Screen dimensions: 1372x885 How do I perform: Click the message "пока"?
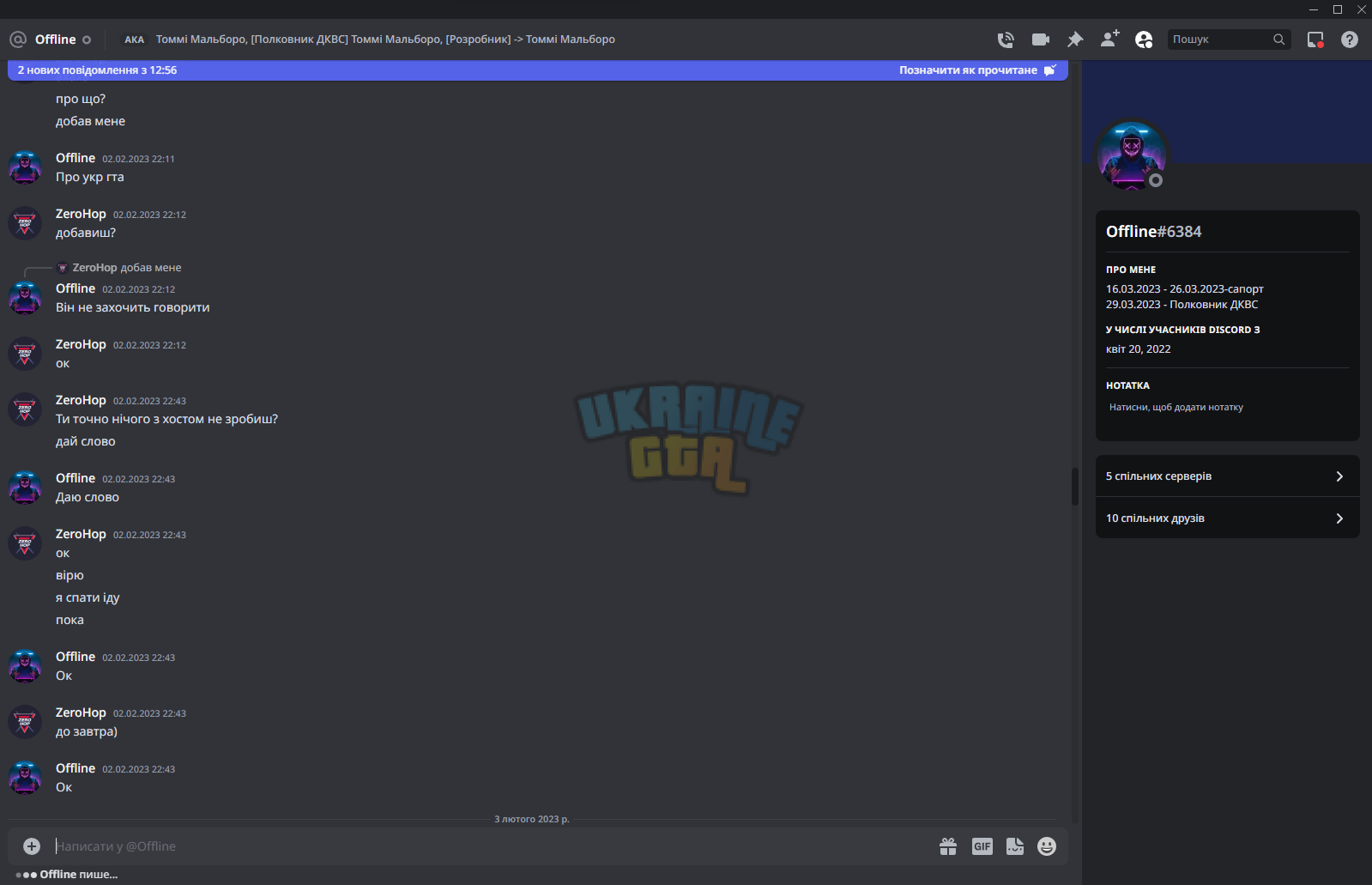(70, 620)
